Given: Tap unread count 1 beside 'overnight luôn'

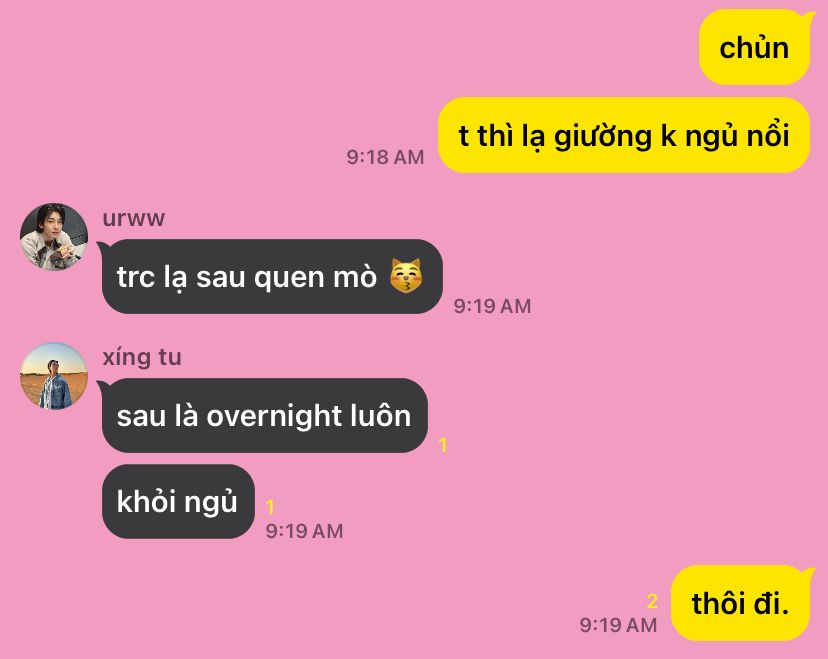Looking at the screenshot, I should [443, 445].
